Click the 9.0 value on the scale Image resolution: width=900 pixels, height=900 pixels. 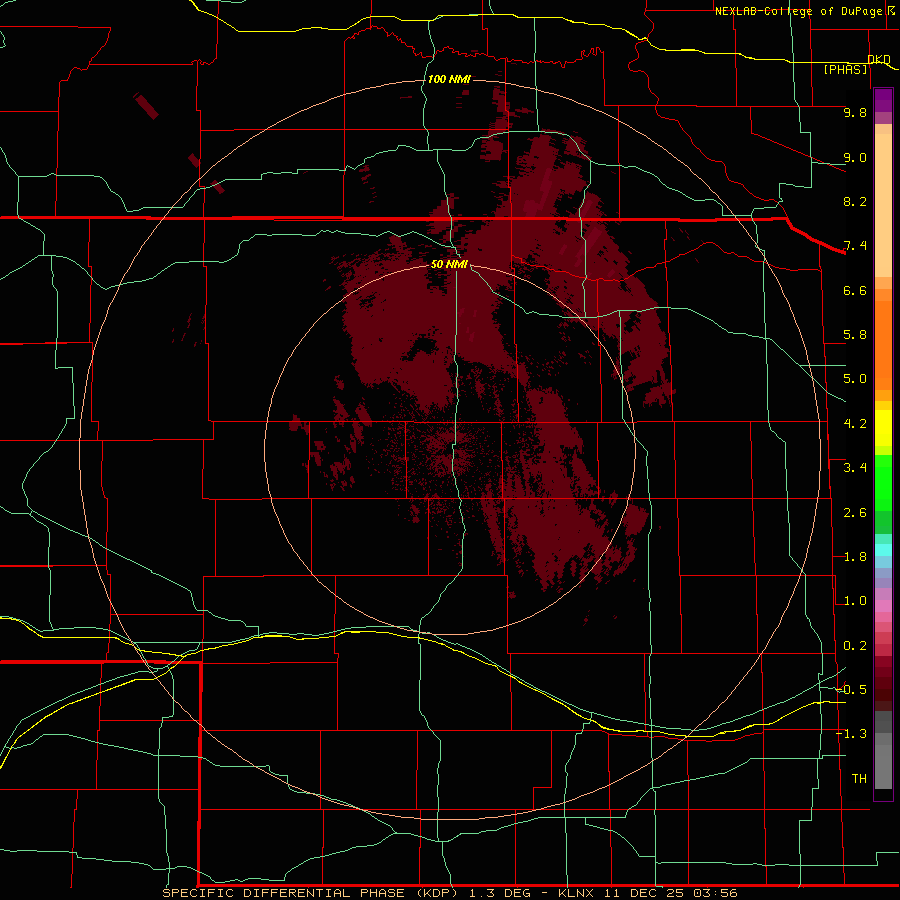[x=855, y=157]
